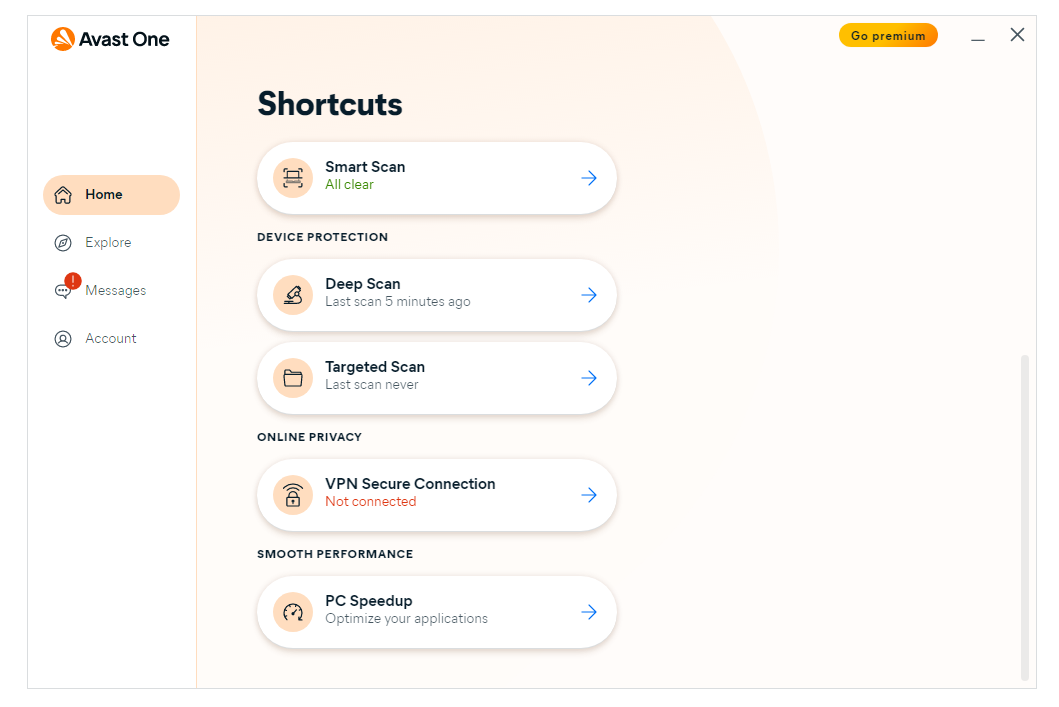
Task: Click the Explore compass icon
Action: 63,243
